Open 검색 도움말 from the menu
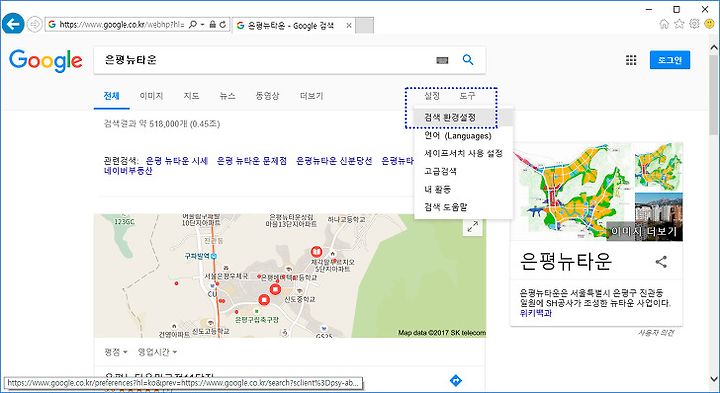The image size is (720, 393). click(x=463, y=207)
